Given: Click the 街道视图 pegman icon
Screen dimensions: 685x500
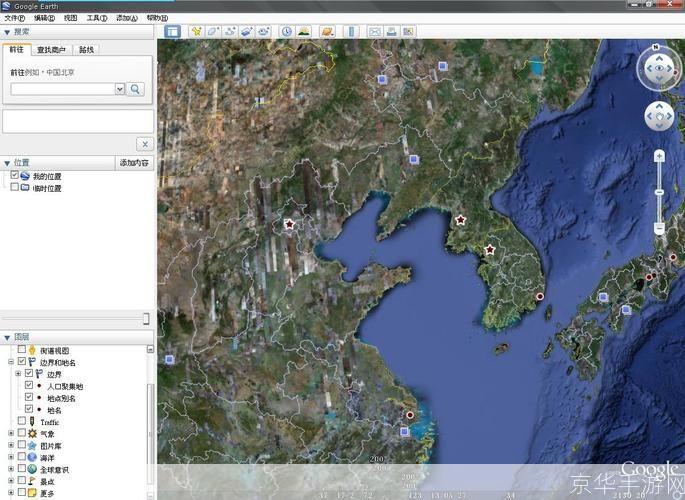Looking at the screenshot, I should 32,350.
